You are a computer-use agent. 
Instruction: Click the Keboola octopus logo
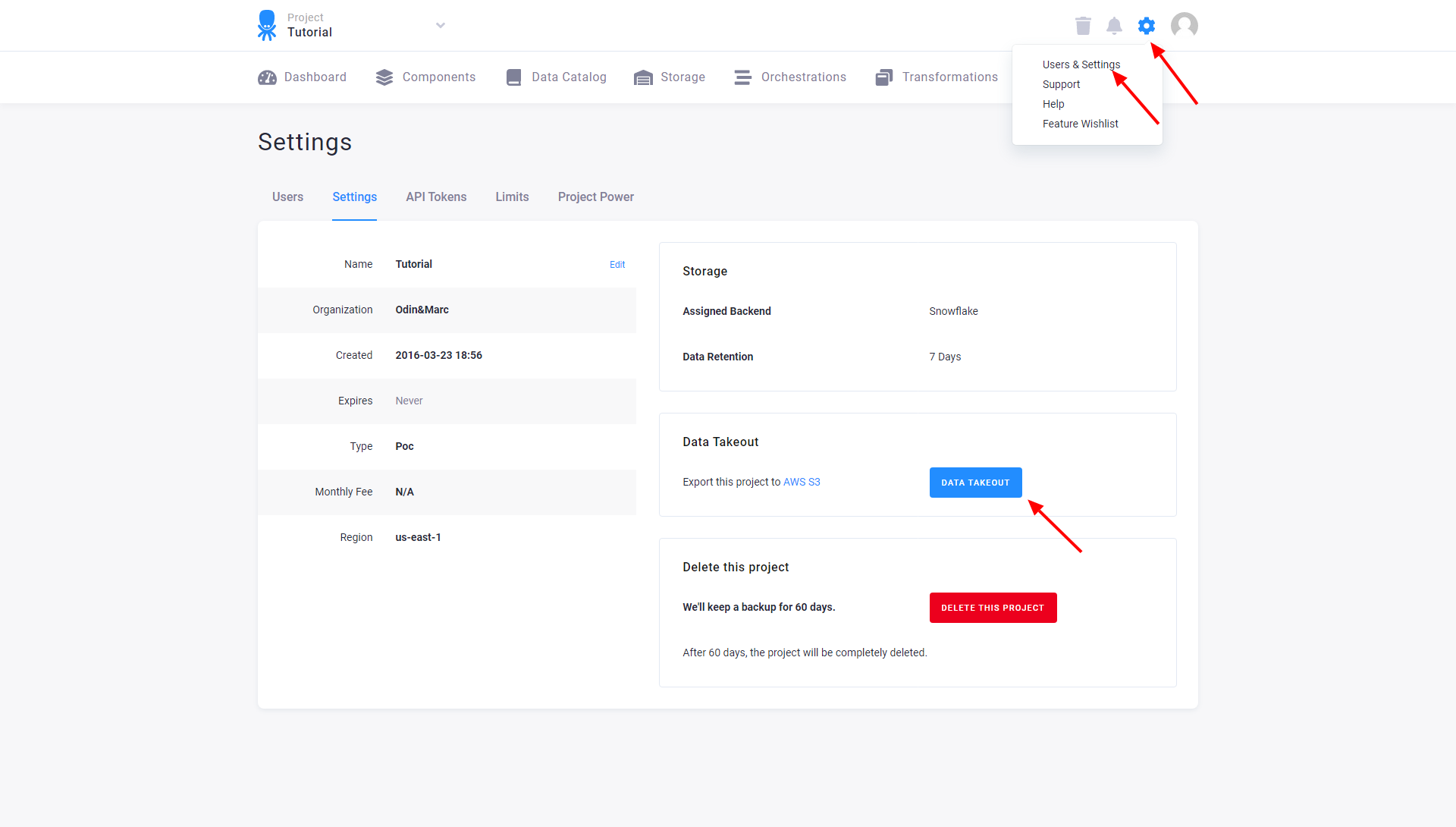[266, 25]
